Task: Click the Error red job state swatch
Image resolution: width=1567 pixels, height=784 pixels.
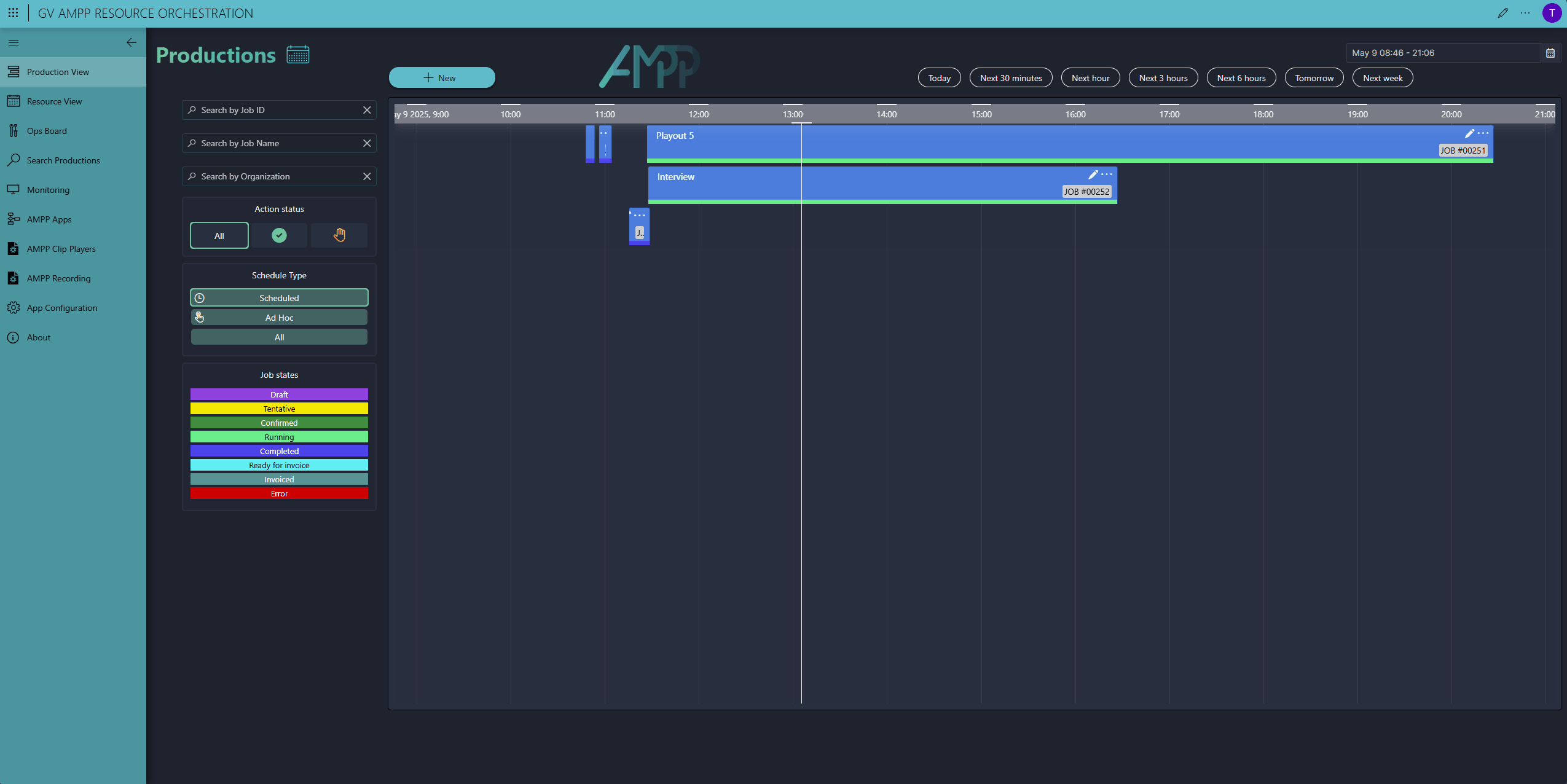Action: point(279,493)
